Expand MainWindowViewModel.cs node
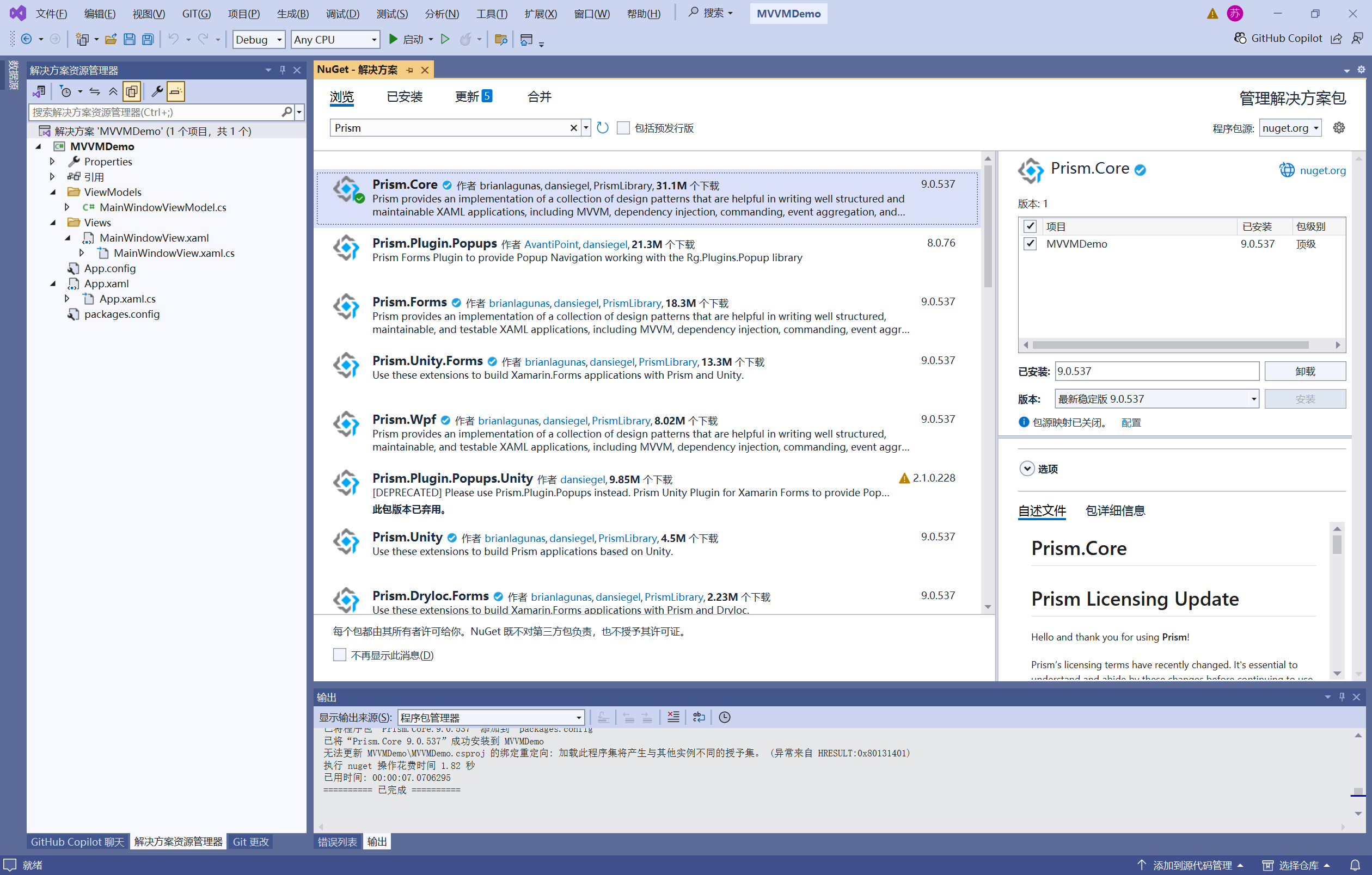1372x875 pixels. (x=67, y=207)
